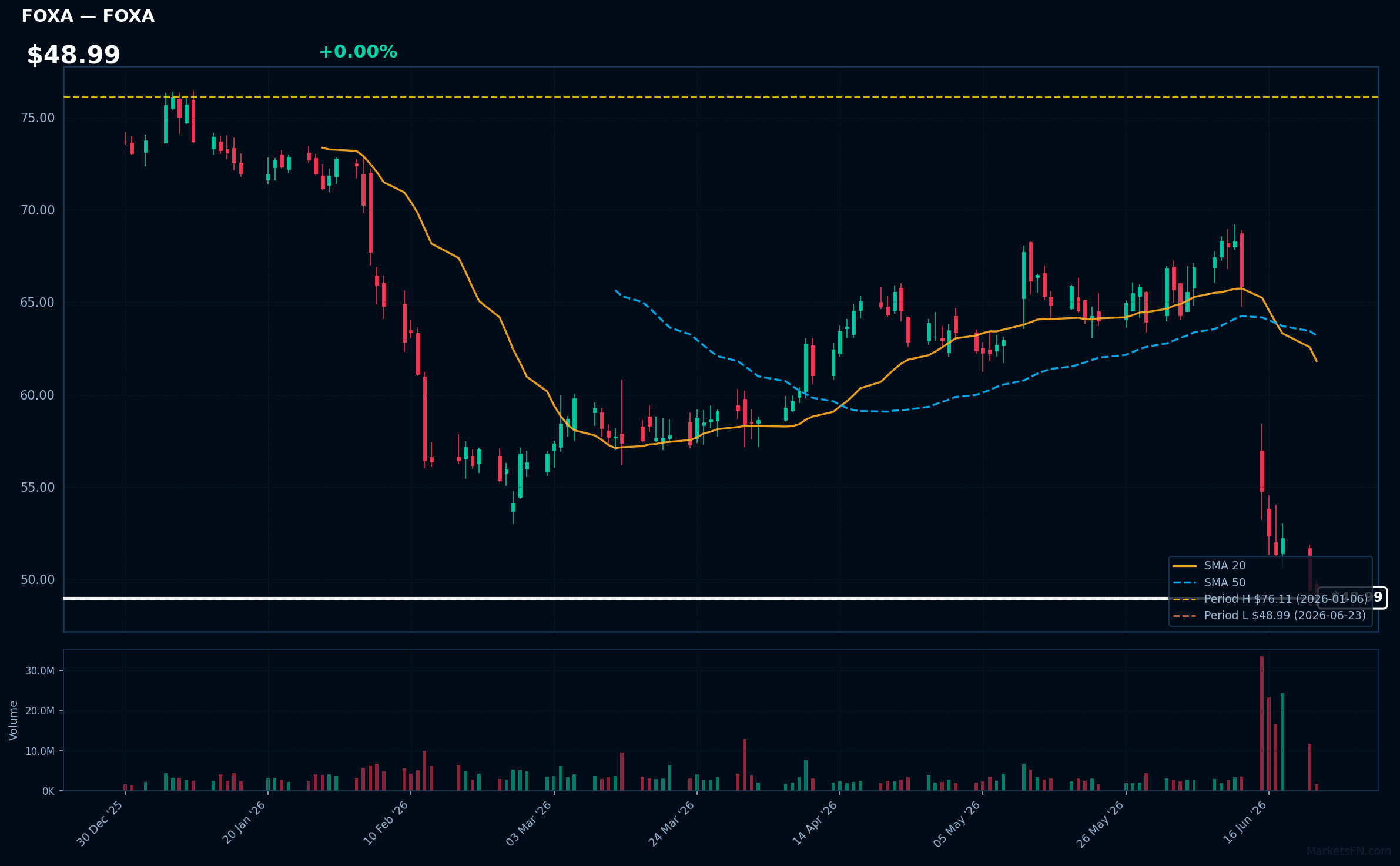
Task: Click the 65.00 price axis label
Action: point(38,303)
